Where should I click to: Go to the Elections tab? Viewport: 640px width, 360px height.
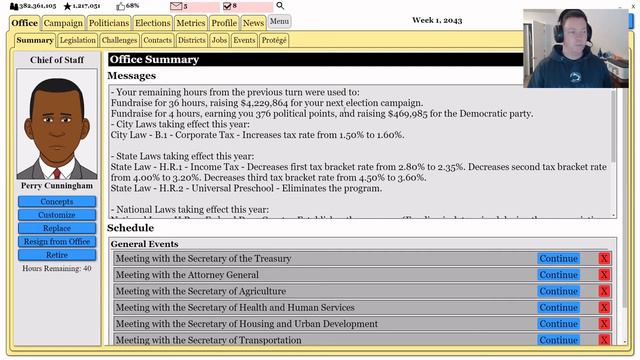152,23
